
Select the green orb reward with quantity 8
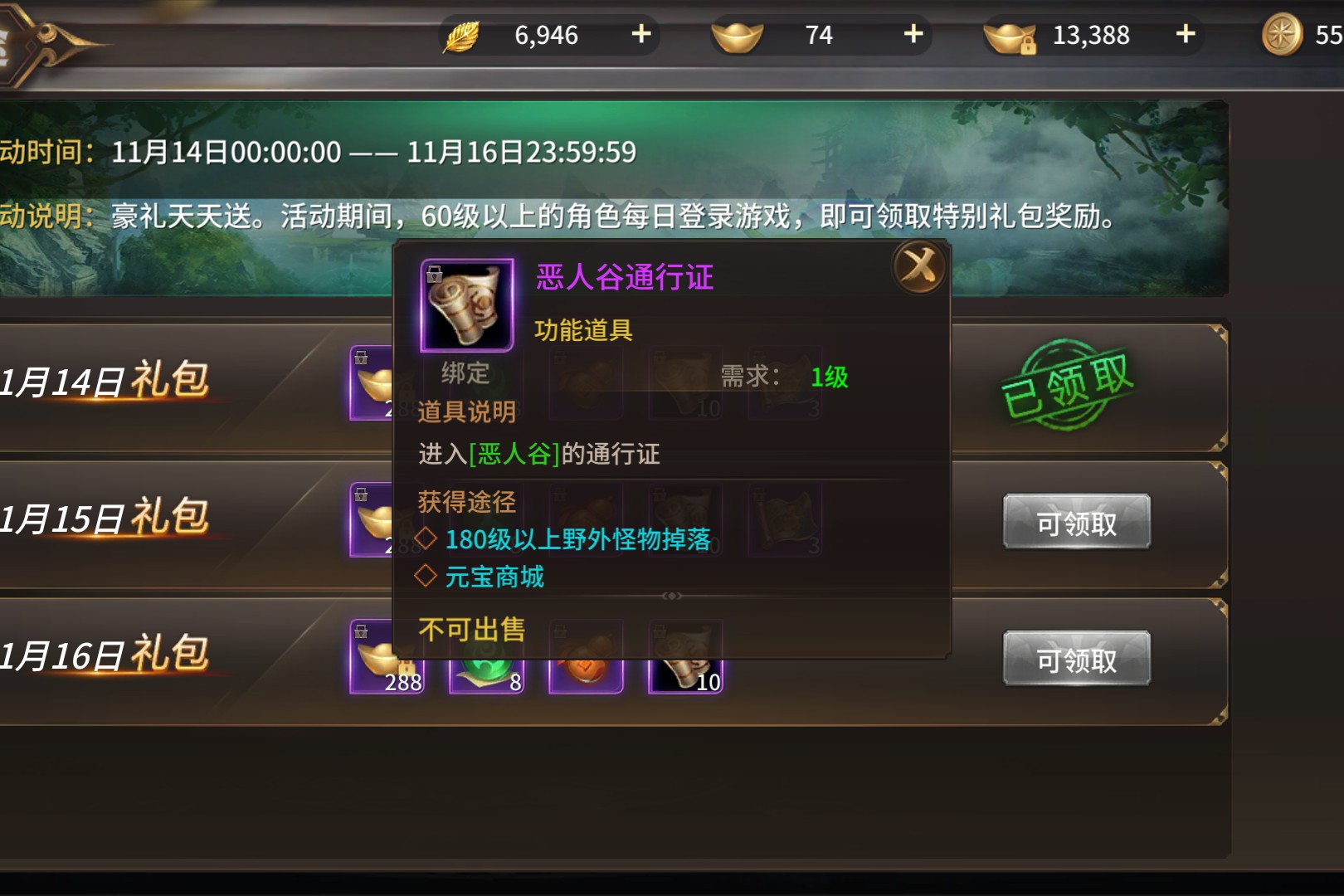[x=487, y=676]
